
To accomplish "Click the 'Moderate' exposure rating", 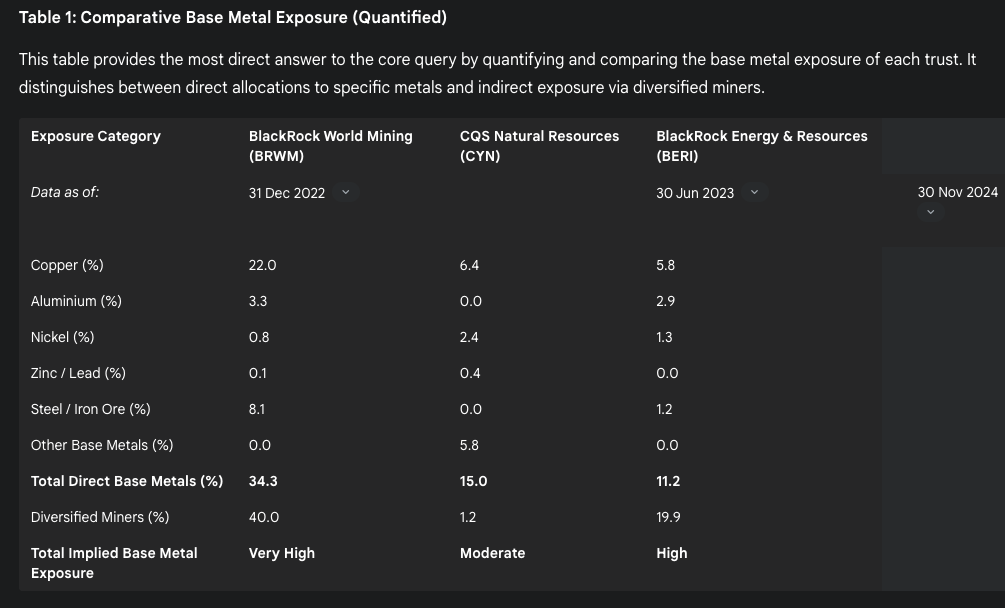I will pos(492,553).
